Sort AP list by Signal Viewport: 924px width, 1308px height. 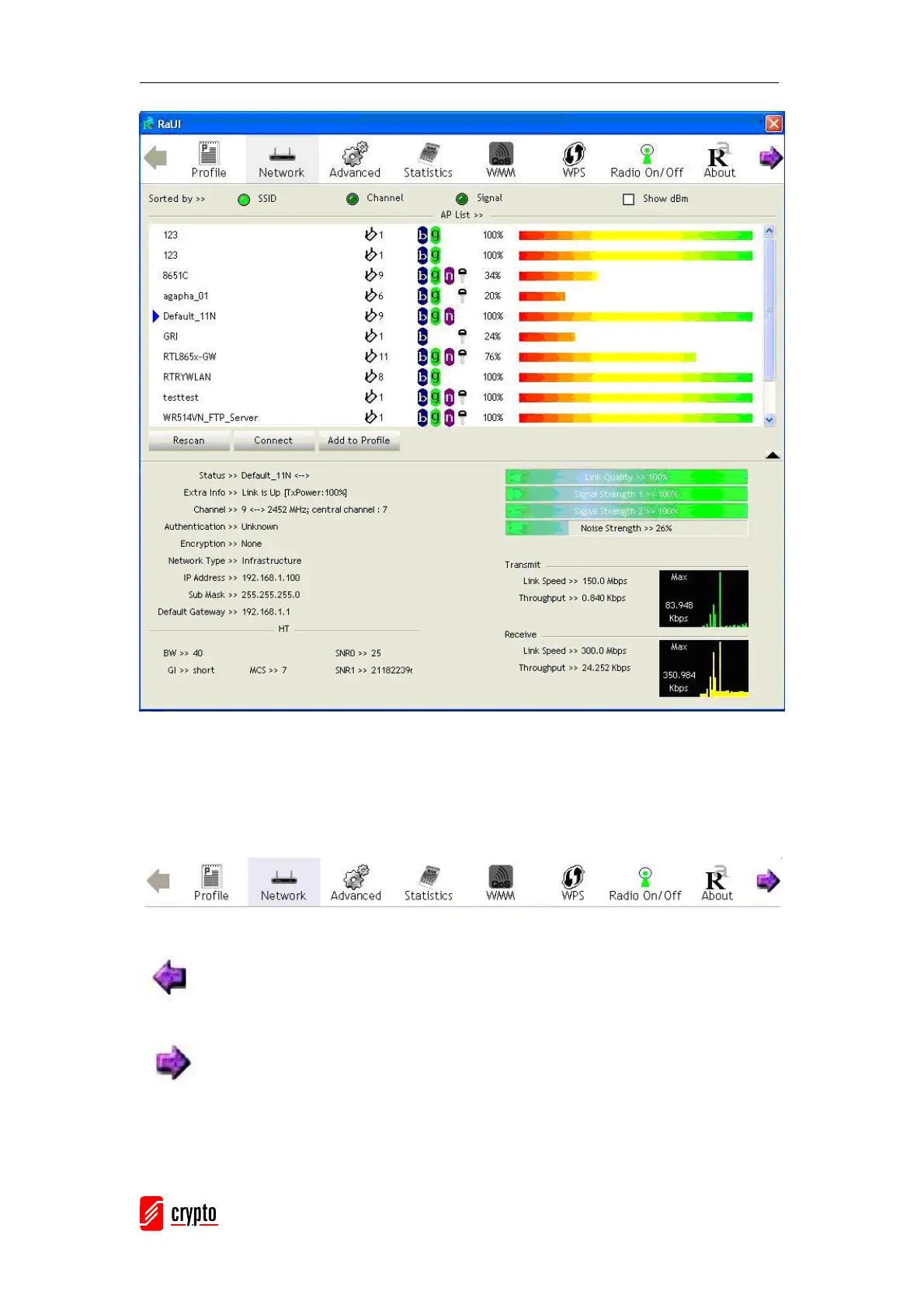(x=462, y=199)
